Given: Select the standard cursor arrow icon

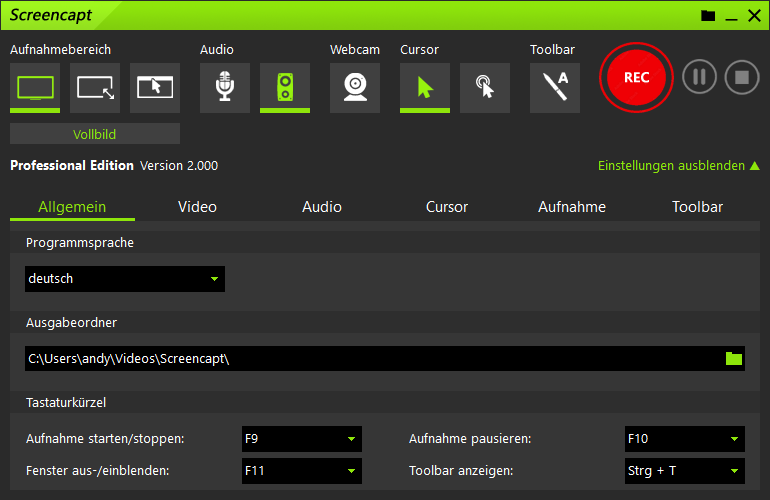Looking at the screenshot, I should coord(425,87).
